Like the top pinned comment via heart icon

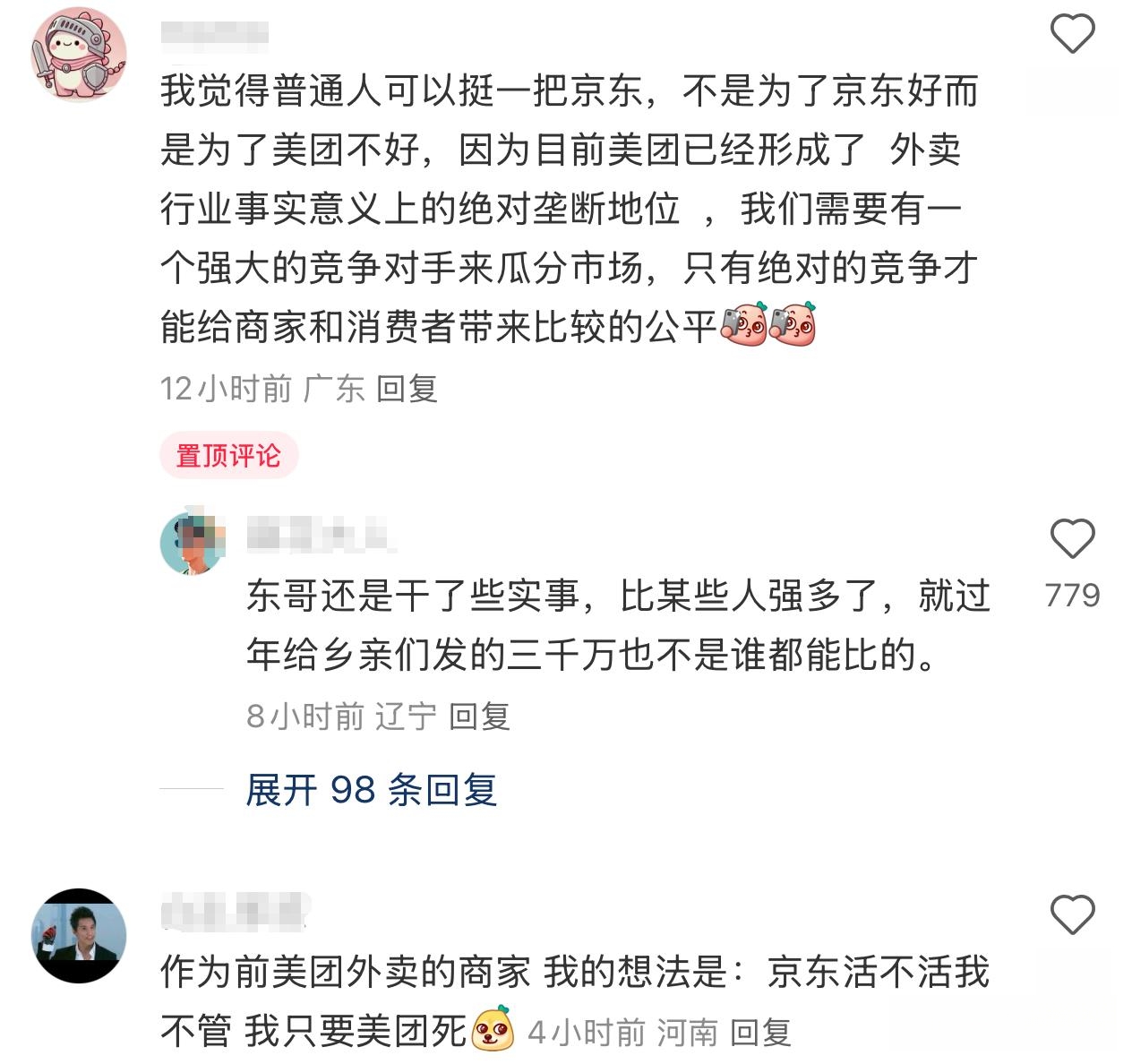[x=1072, y=34]
